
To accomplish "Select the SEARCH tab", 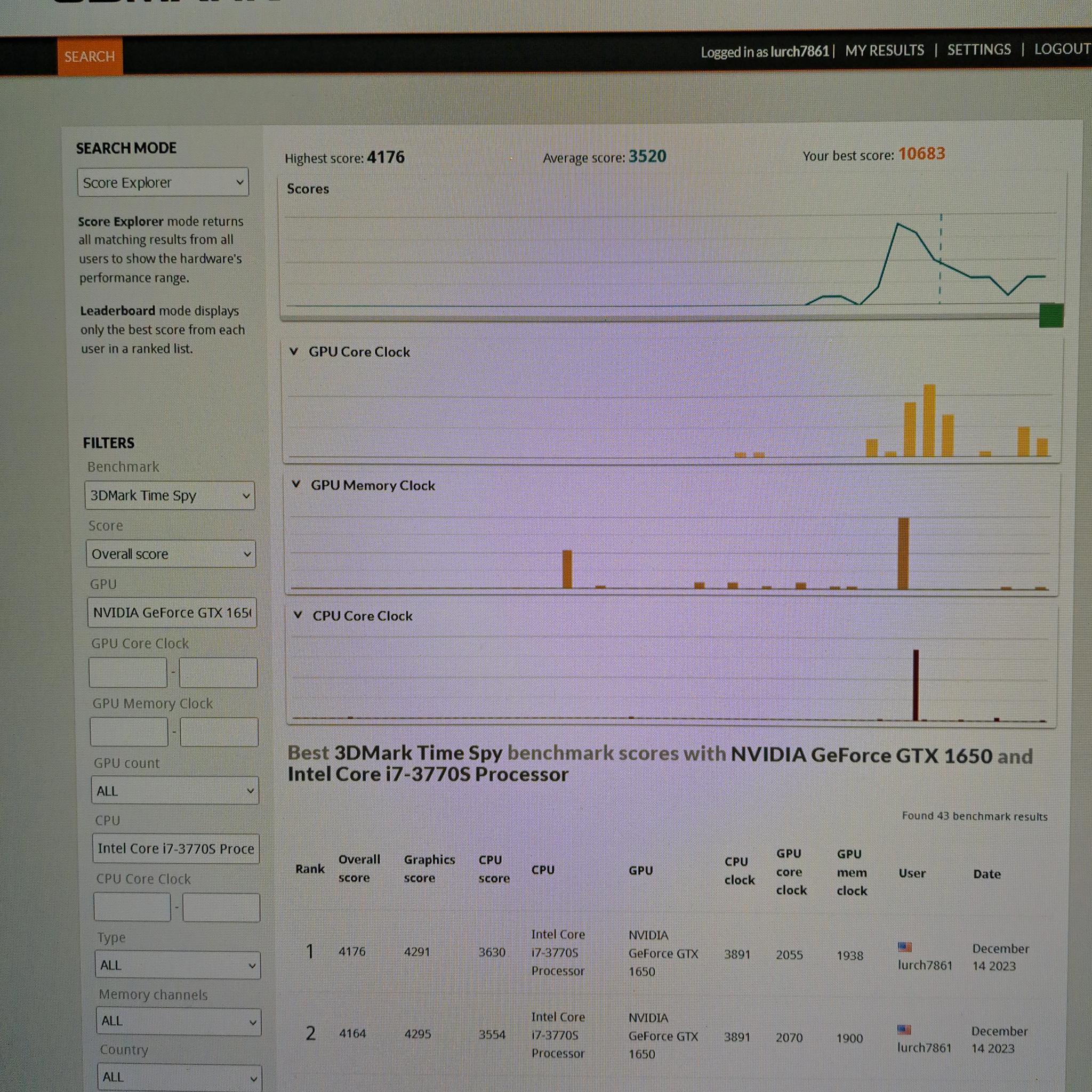I will point(90,57).
